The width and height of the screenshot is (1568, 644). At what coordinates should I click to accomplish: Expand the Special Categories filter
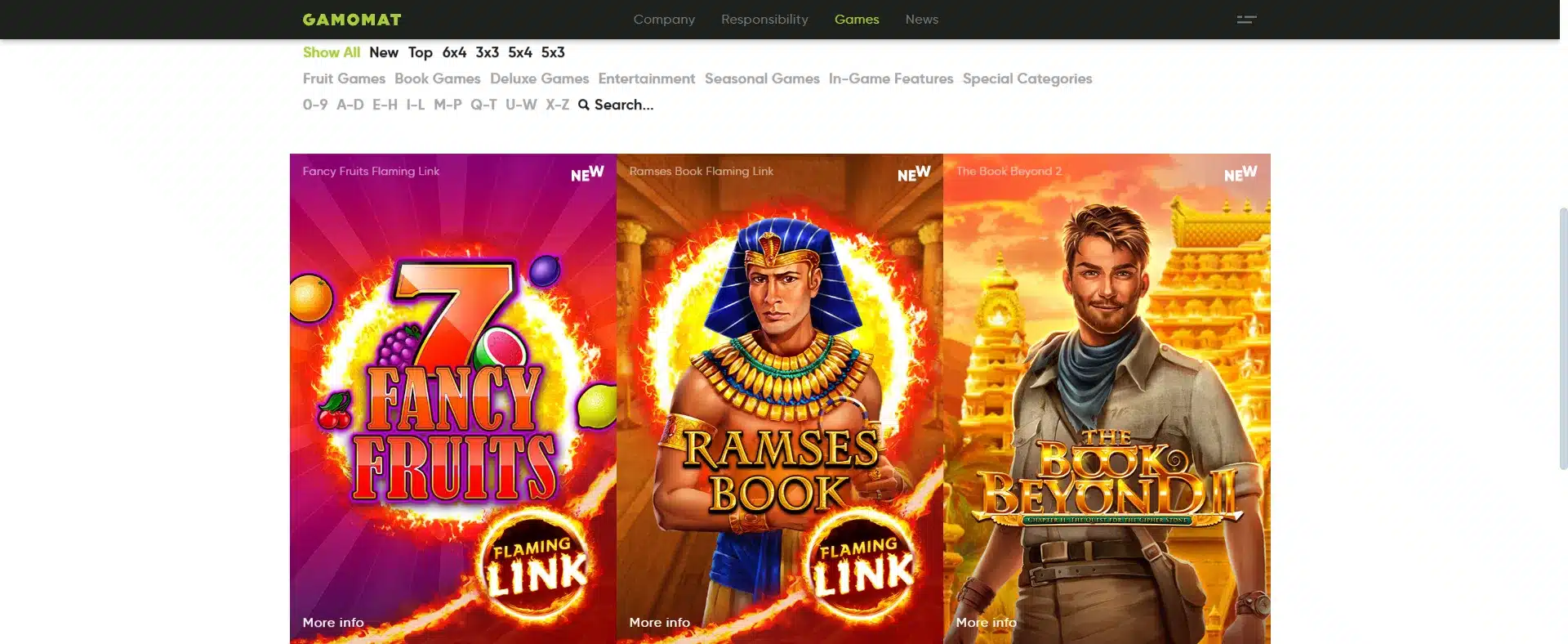1027,78
